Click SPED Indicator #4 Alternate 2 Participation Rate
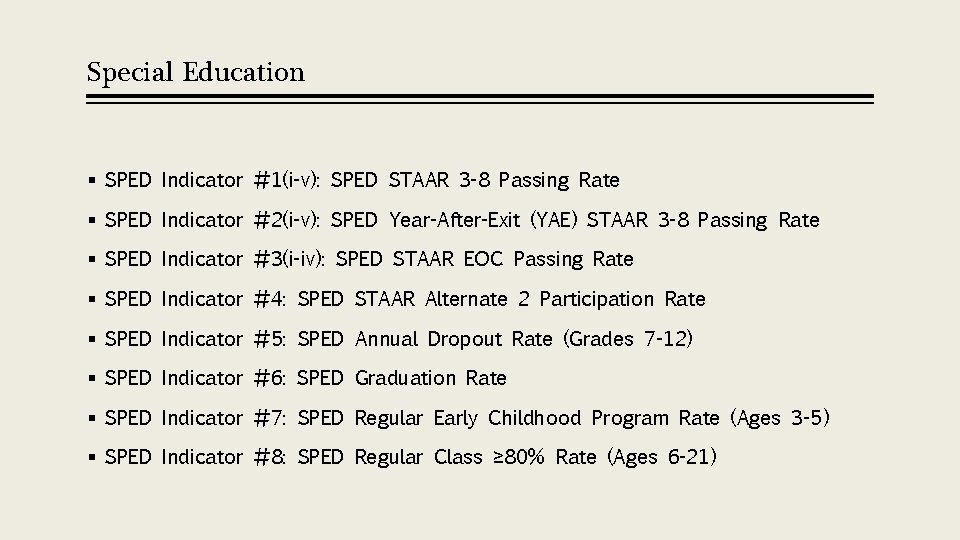 405,299
